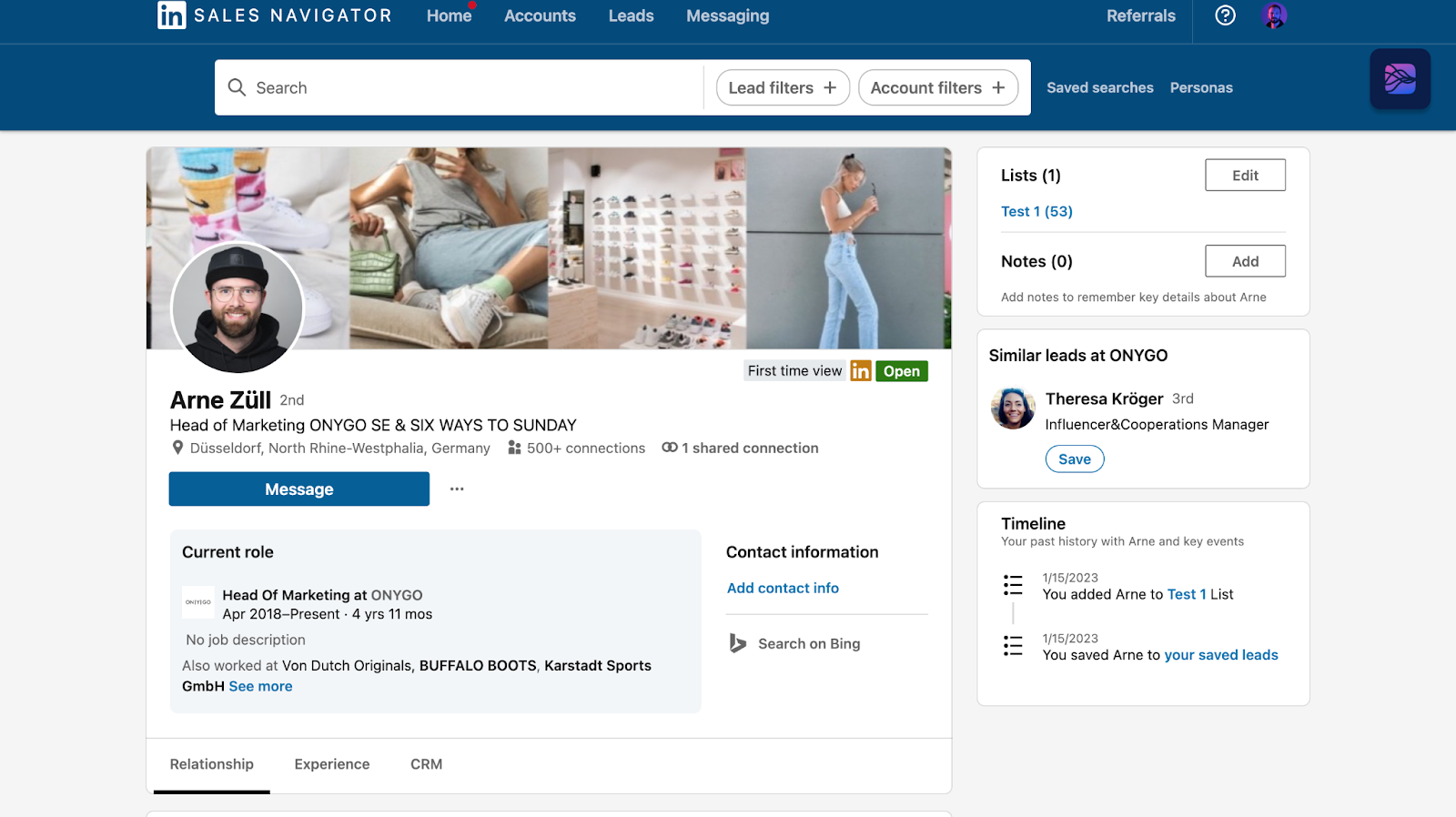This screenshot has width=1456, height=817.
Task: Open the Messaging menu
Action: (x=728, y=15)
